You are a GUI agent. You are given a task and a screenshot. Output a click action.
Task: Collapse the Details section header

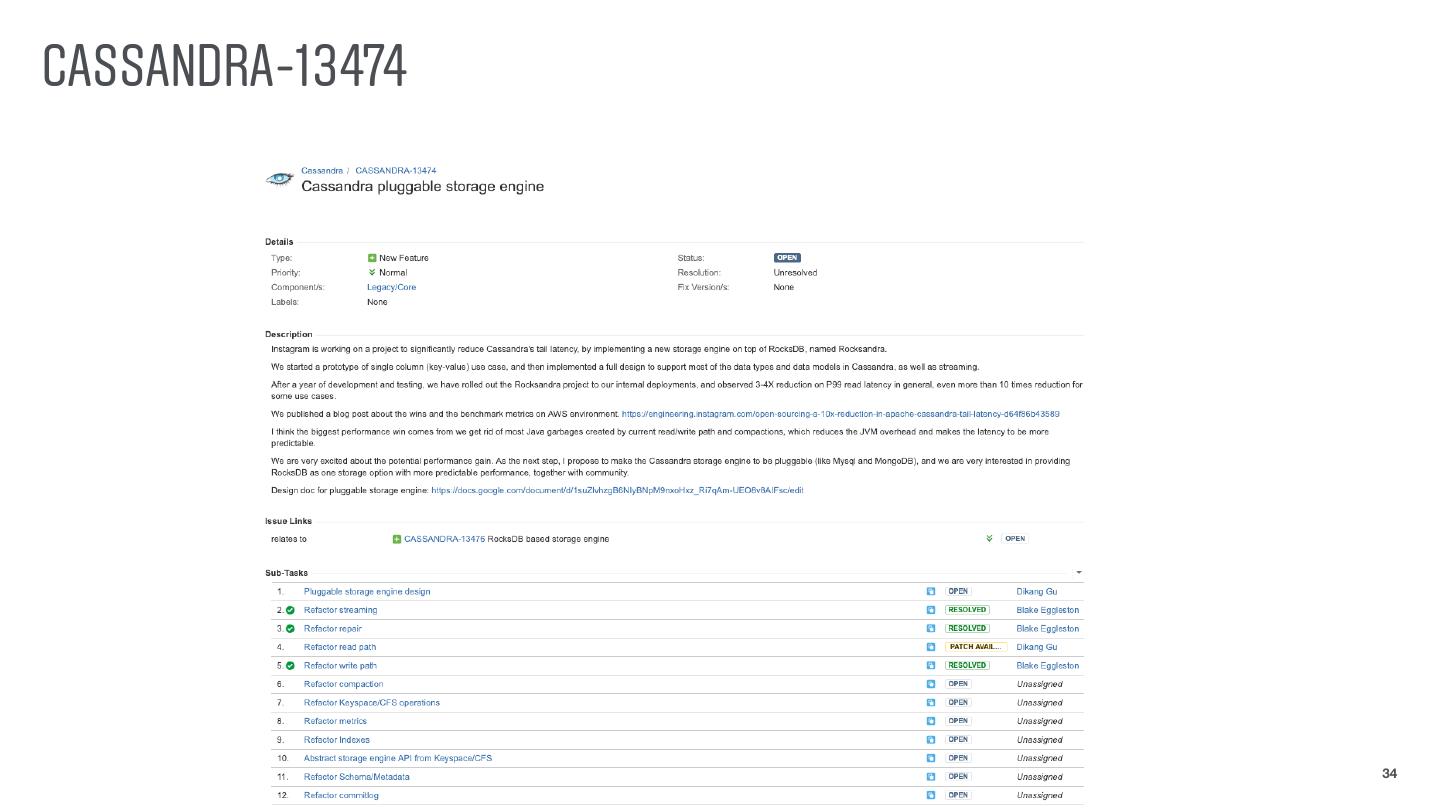click(279, 242)
